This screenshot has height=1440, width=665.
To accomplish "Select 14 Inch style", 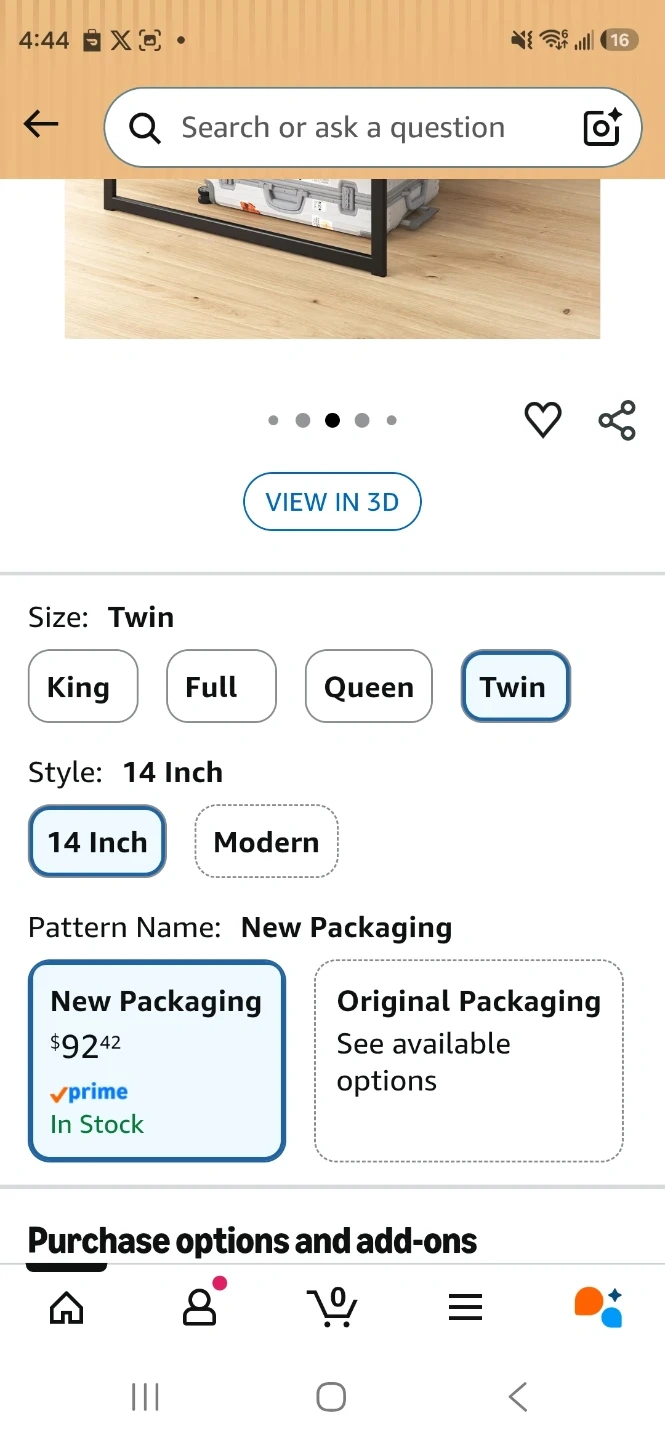I will (x=97, y=842).
